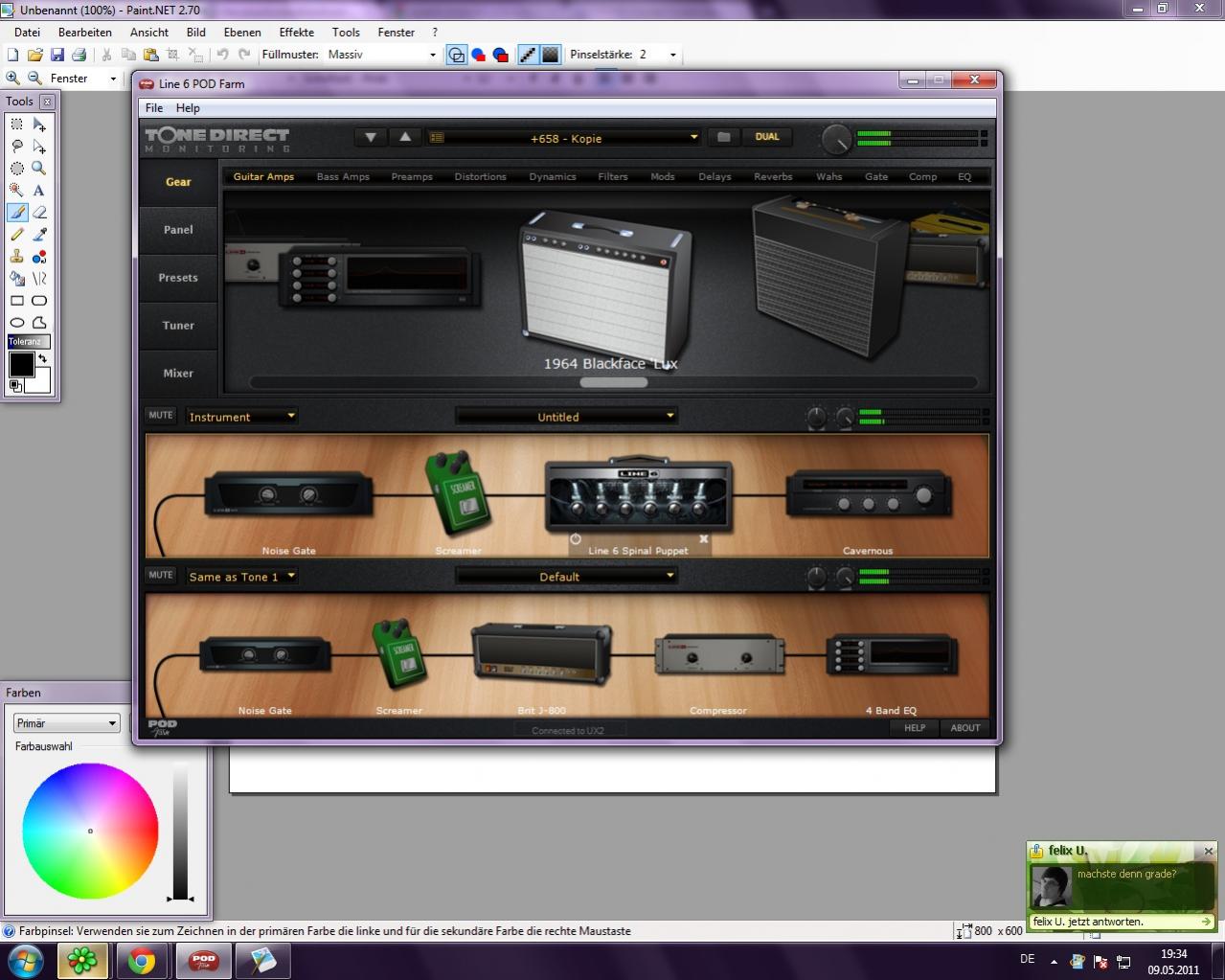1225x980 pixels.
Task: Click the HELP button in POD Farm
Action: pyautogui.click(x=915, y=728)
